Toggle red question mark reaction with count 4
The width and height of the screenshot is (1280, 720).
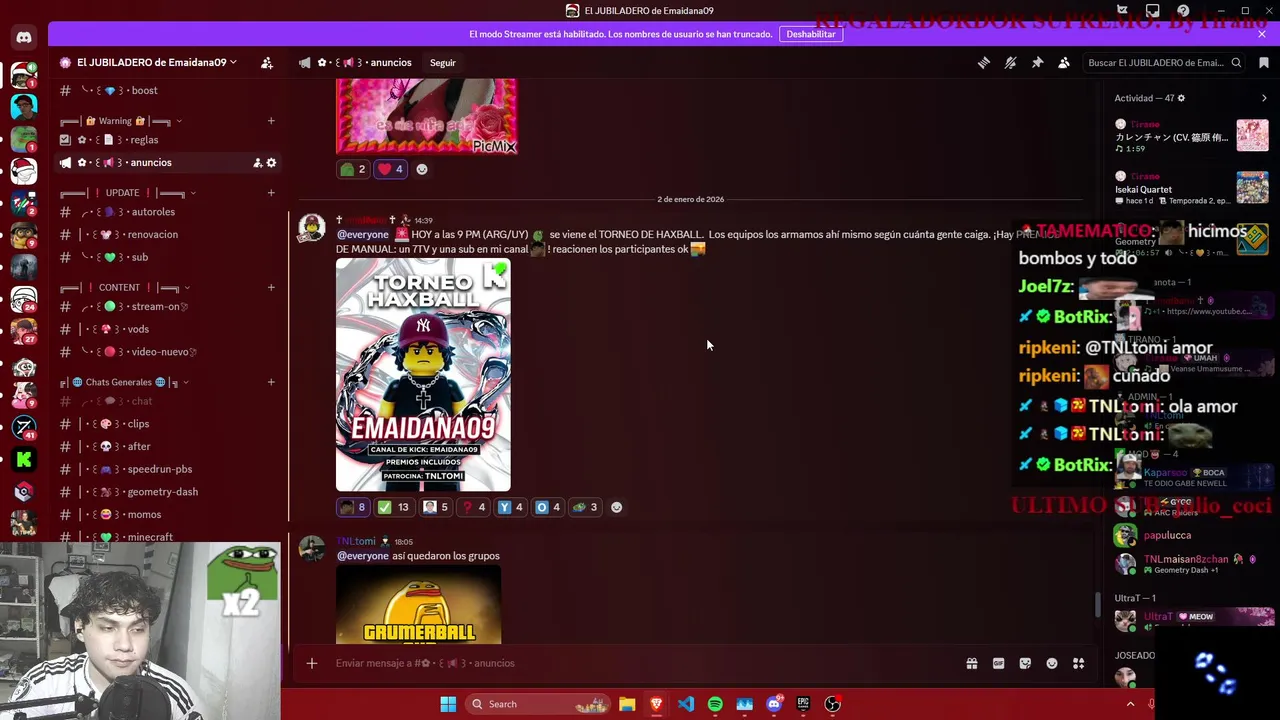pos(473,507)
